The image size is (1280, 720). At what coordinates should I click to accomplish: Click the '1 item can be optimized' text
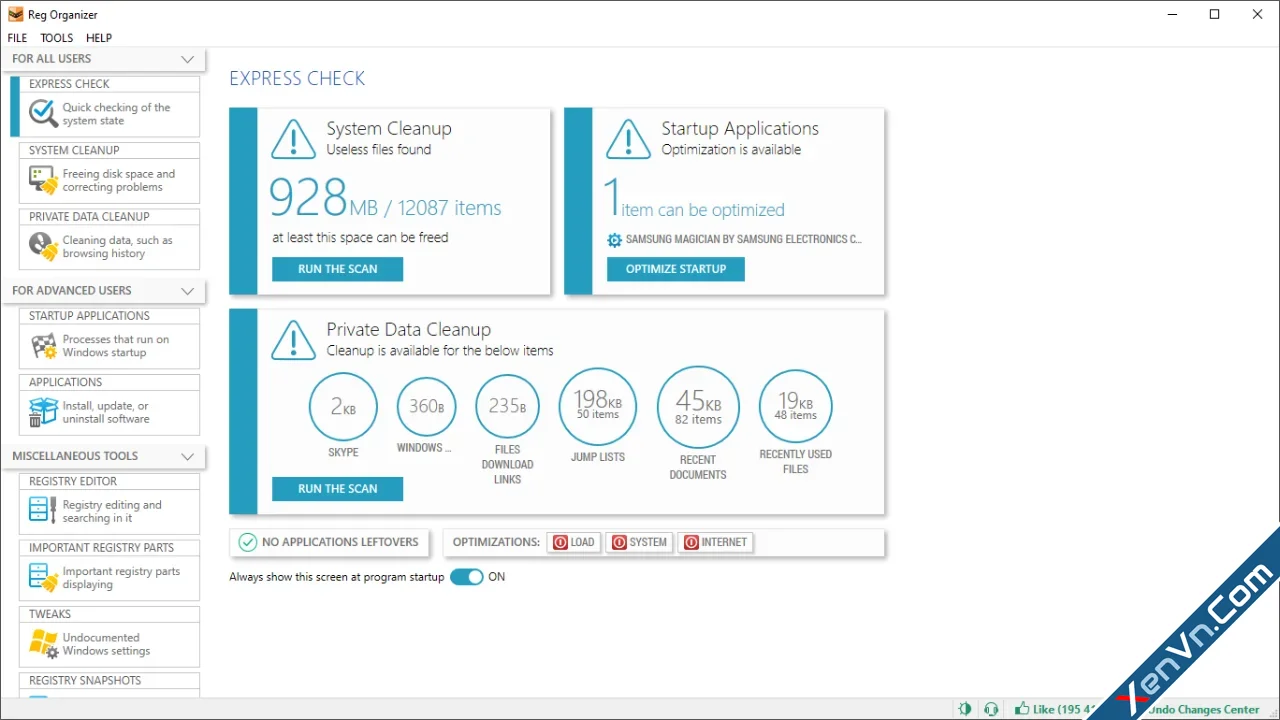(694, 199)
